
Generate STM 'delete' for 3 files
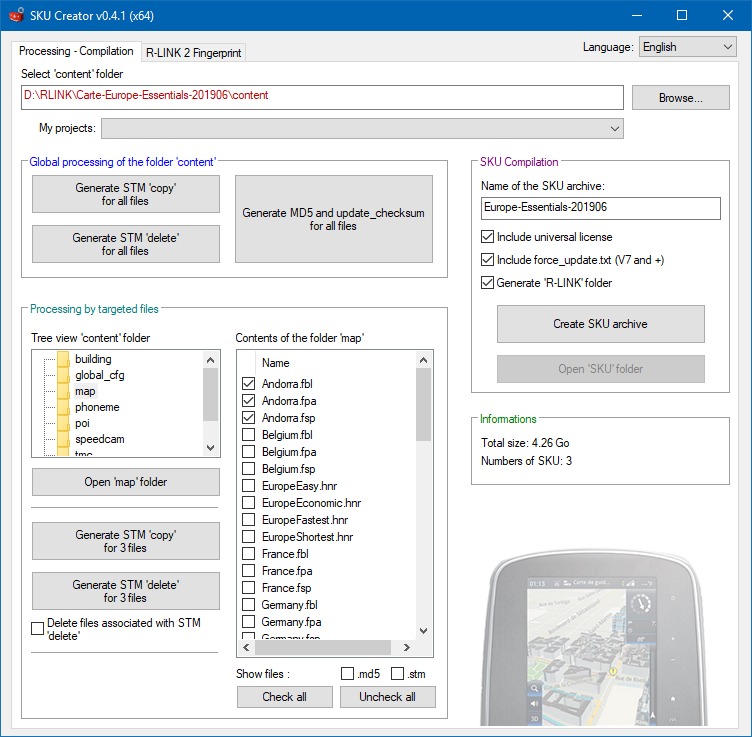(126, 591)
